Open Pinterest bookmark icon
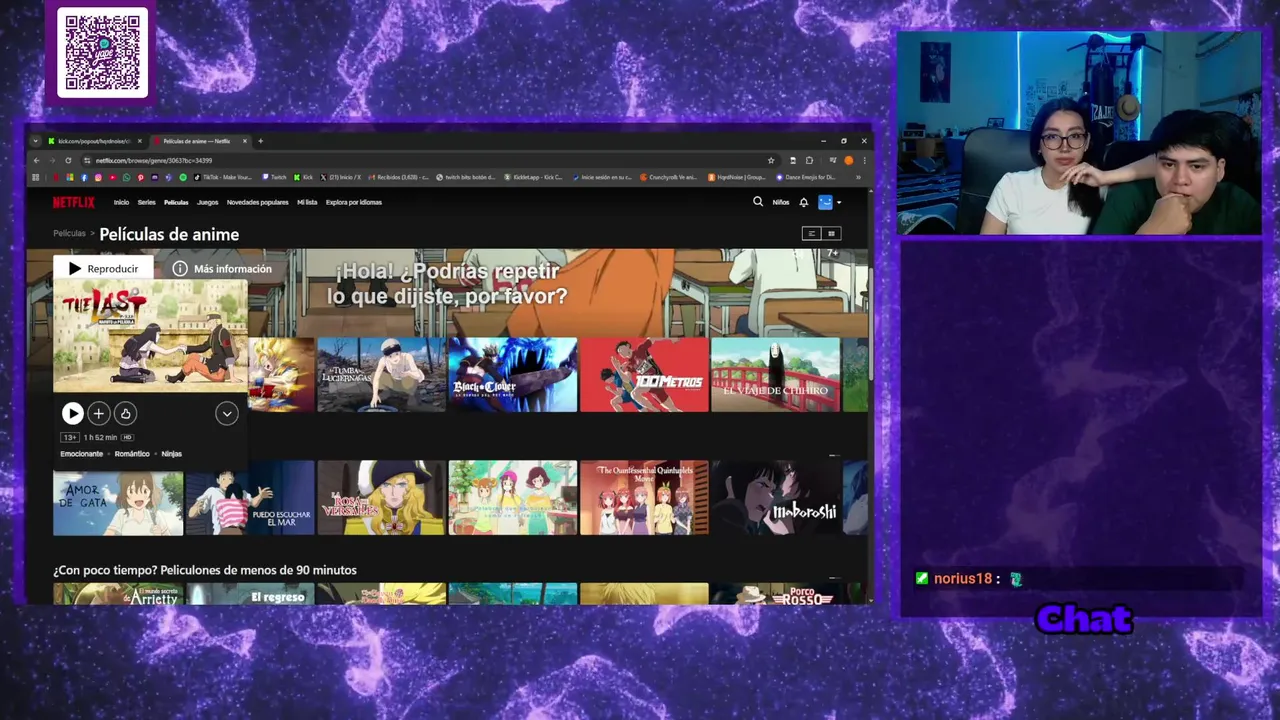1280x720 pixels. [x=141, y=177]
